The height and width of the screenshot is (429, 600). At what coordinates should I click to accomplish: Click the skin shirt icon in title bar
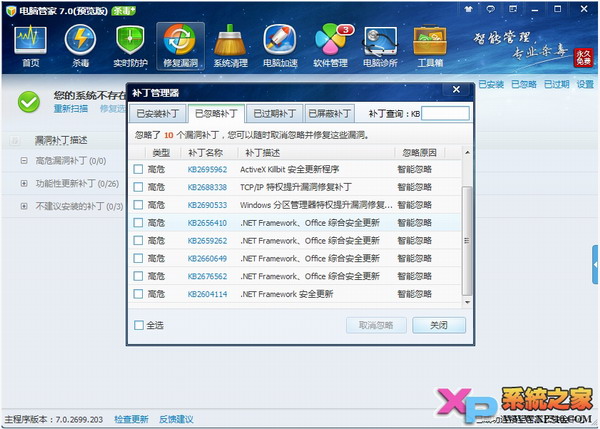click(x=468, y=9)
